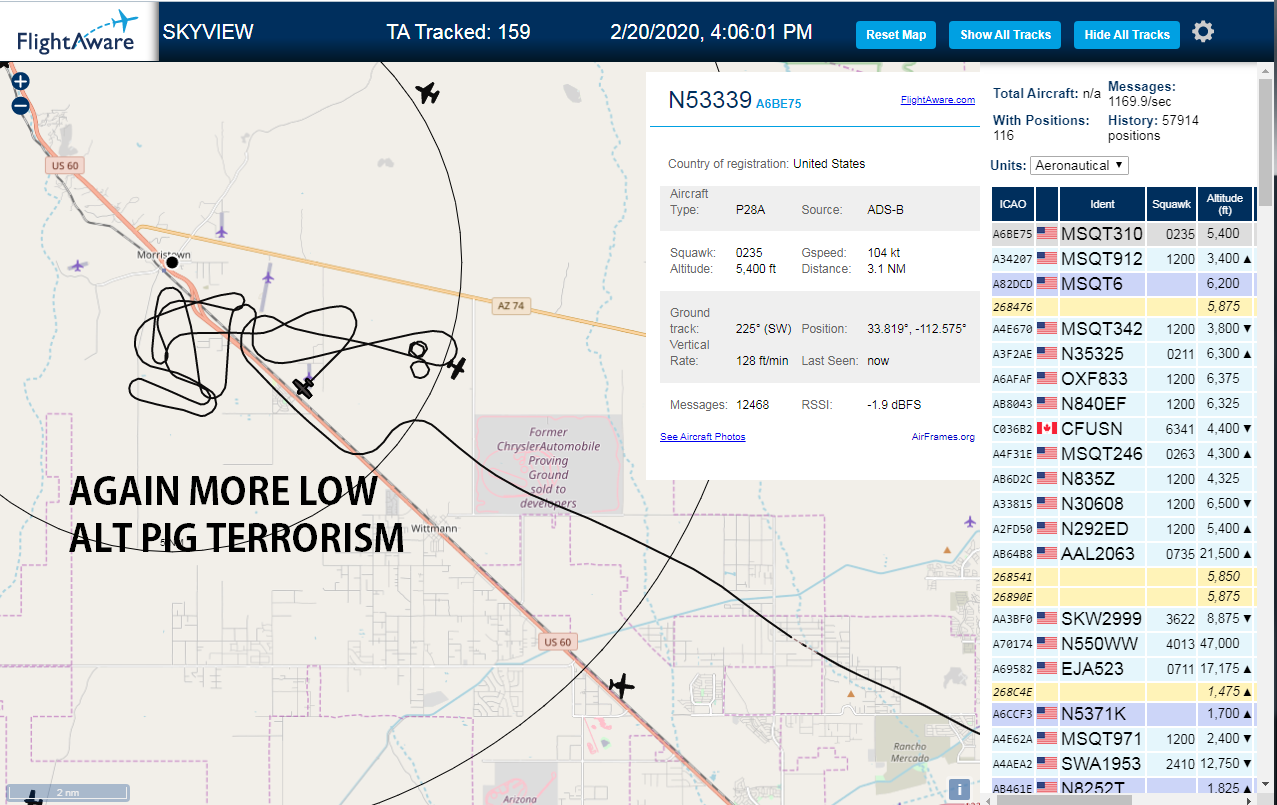Image resolution: width=1277 pixels, height=805 pixels.
Task: Click the FlightAware logo
Action: tap(78, 32)
